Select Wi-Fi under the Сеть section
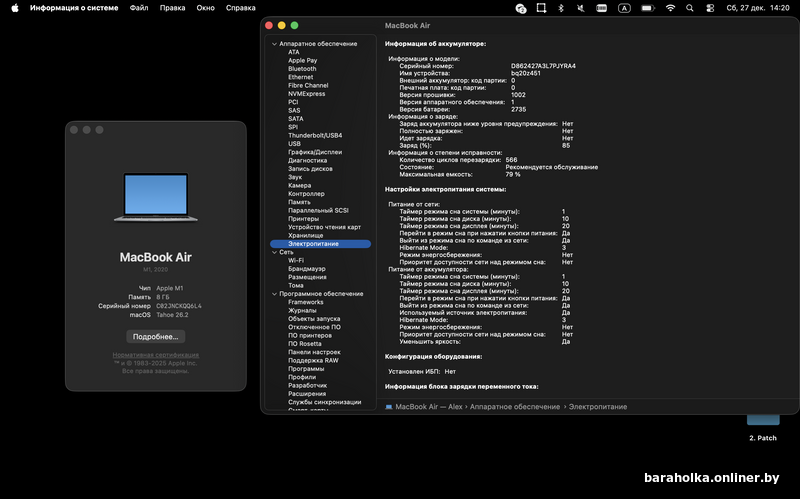The width and height of the screenshot is (800, 499). coord(296,261)
